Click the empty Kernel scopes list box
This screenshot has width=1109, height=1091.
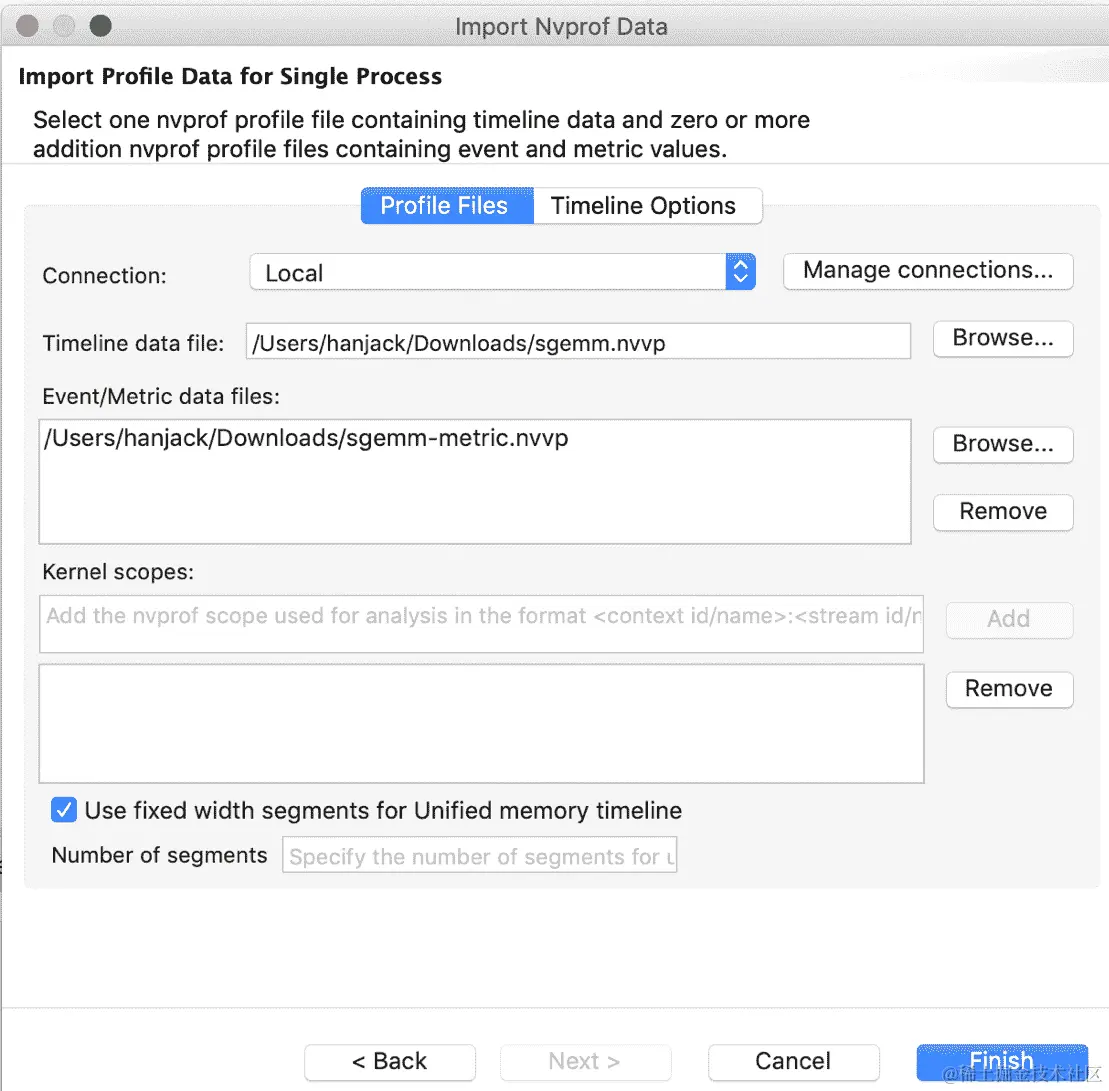[x=481, y=723]
